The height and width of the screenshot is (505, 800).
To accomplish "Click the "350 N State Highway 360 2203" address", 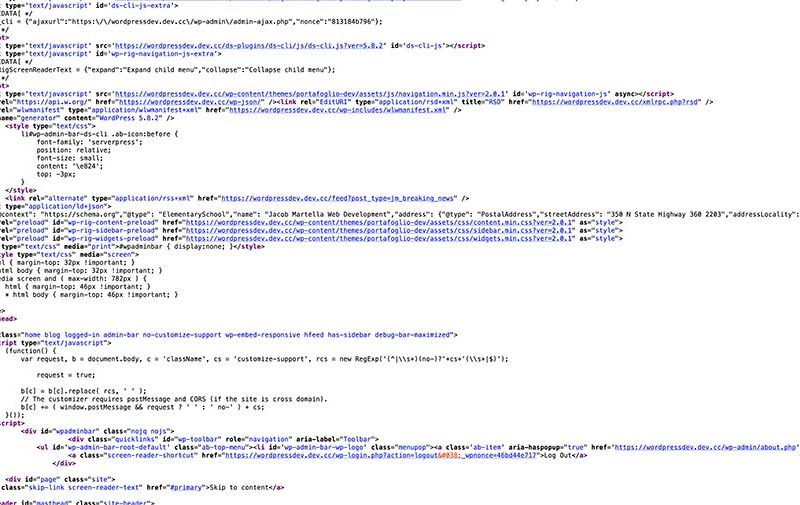I will click(666, 215).
